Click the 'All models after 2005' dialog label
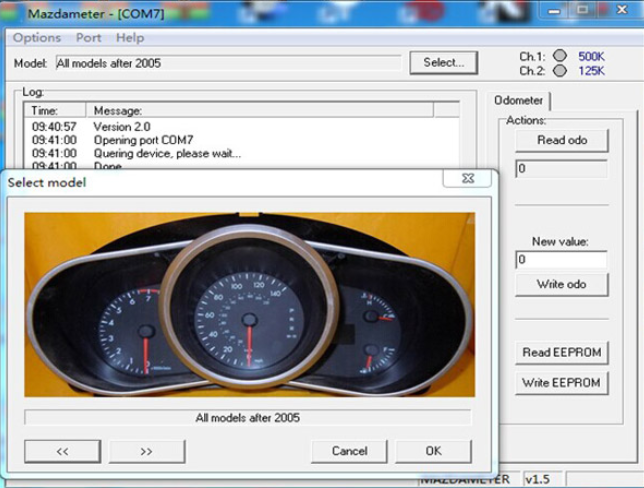This screenshot has height=488, width=644. (248, 418)
